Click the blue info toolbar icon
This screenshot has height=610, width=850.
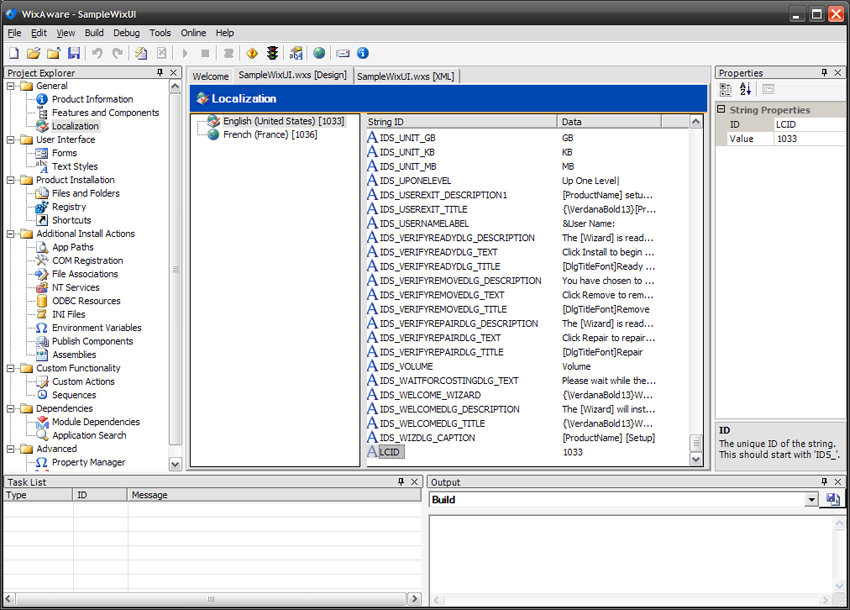point(363,53)
